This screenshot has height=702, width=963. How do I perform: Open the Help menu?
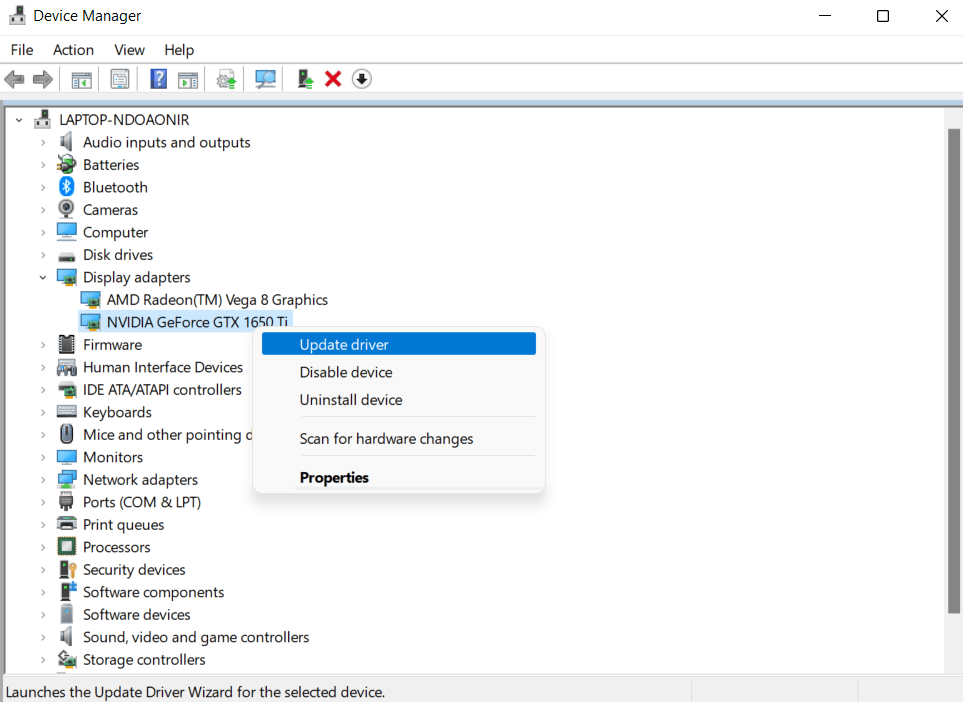click(179, 50)
